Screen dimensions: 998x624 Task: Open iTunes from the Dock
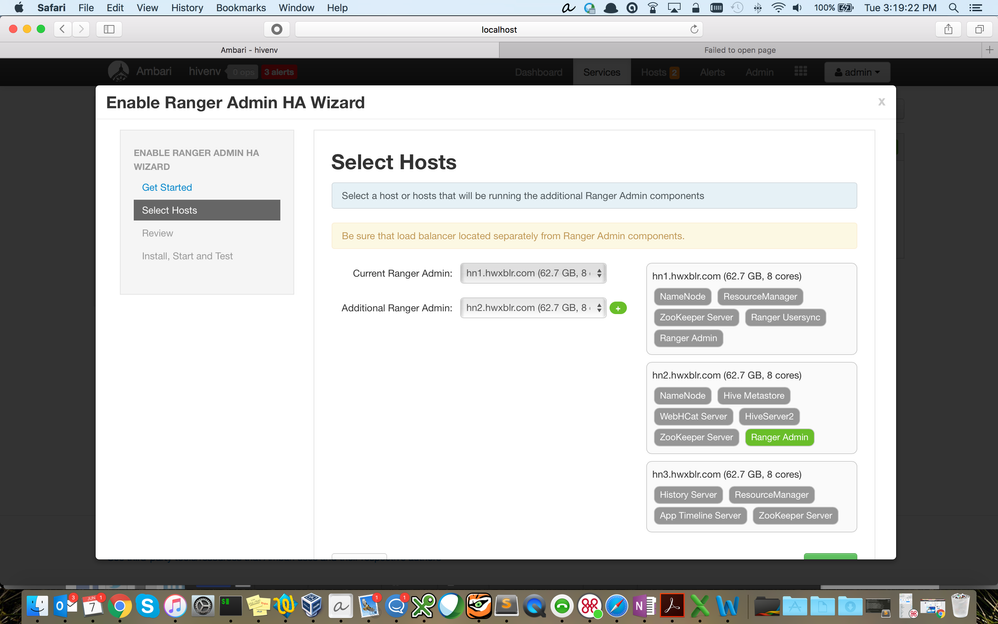tap(175, 606)
